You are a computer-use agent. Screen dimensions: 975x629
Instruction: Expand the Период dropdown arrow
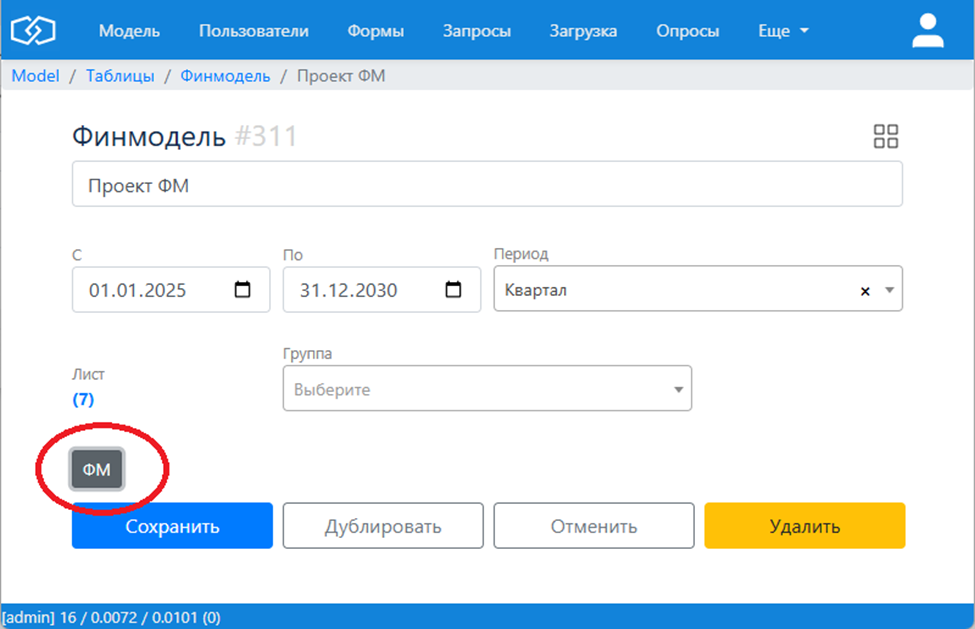[888, 291]
